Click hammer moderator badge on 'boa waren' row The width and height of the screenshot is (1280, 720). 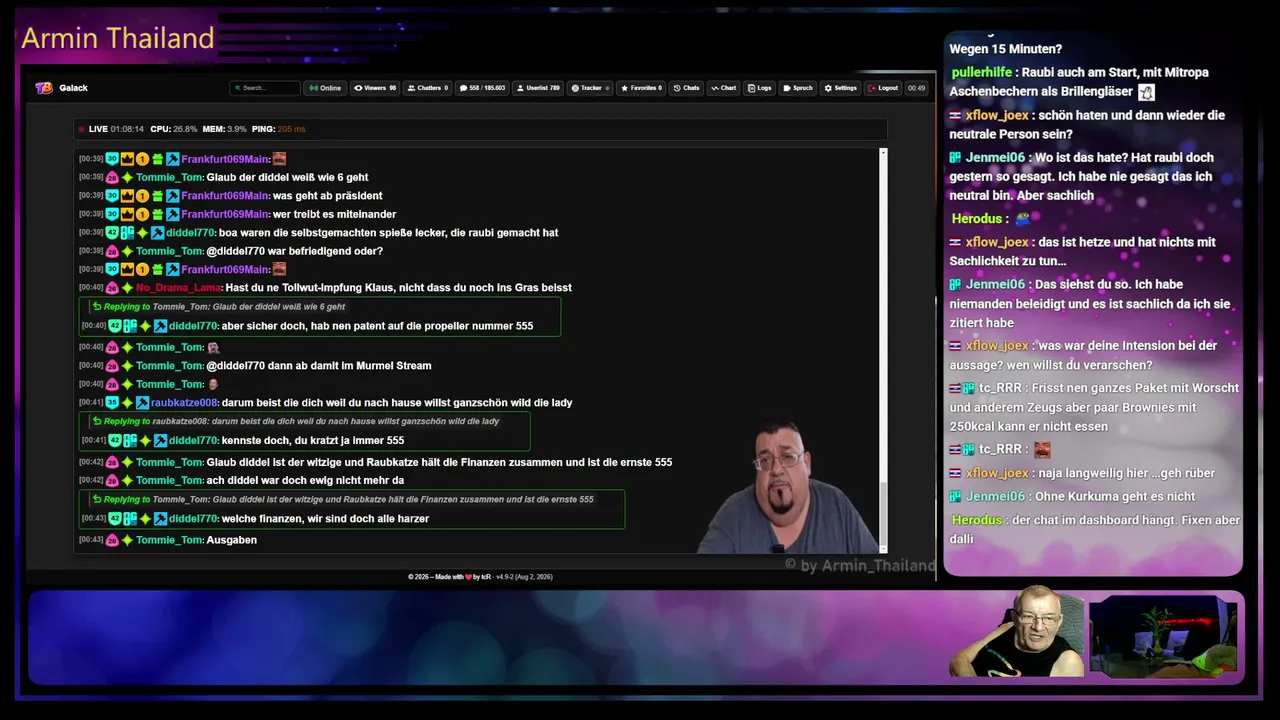click(x=157, y=233)
